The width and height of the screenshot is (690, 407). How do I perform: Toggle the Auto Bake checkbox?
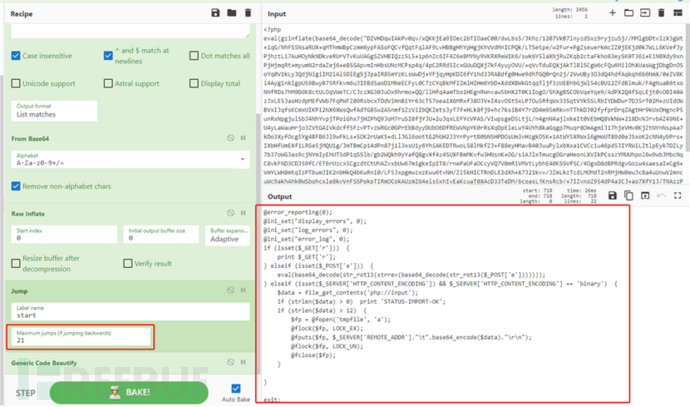(236, 388)
